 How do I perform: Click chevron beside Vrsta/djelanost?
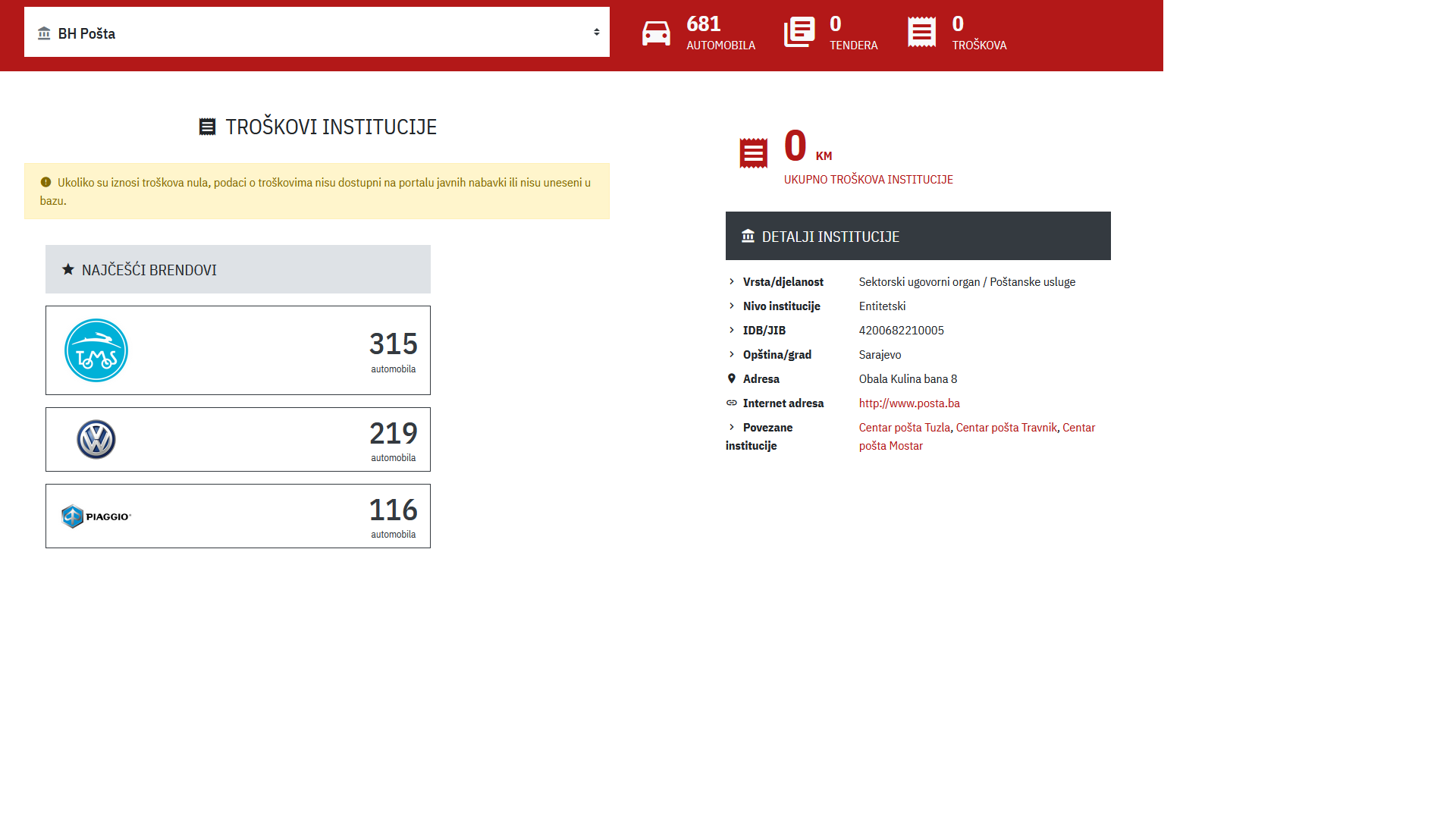(732, 281)
